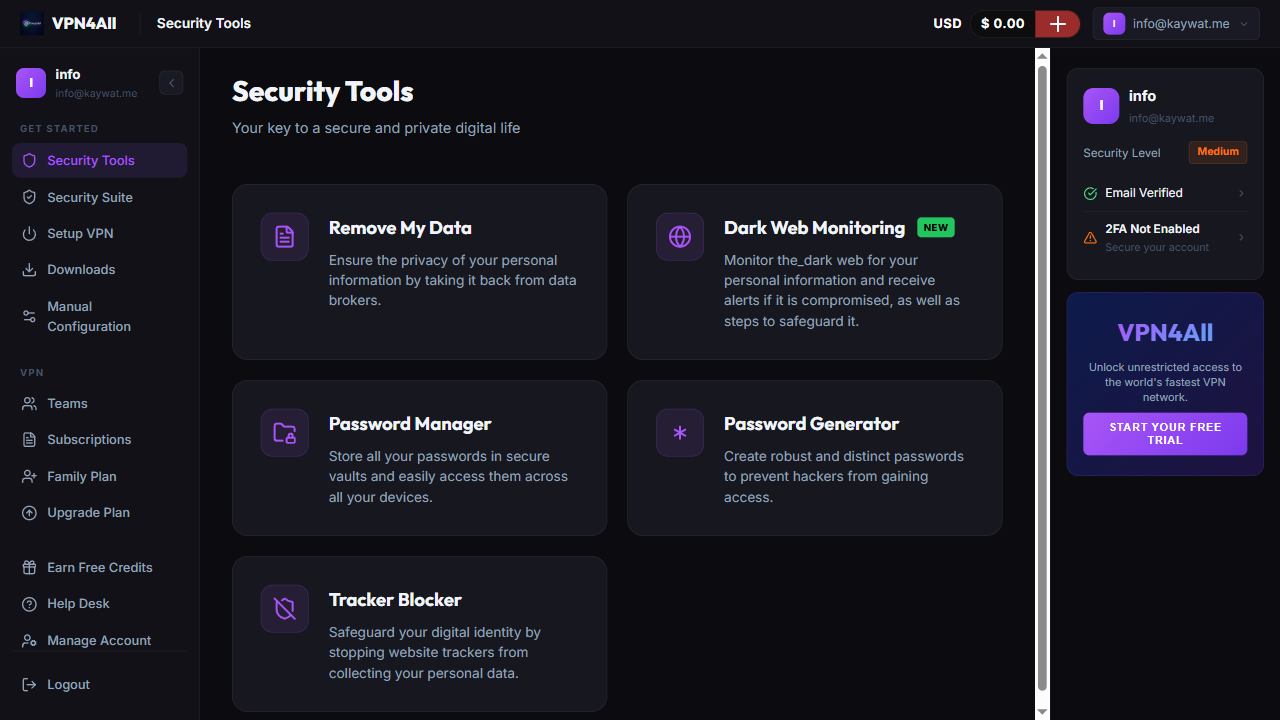Click the Manual Configuration sliders icon
The width and height of the screenshot is (1280, 720).
tap(29, 316)
